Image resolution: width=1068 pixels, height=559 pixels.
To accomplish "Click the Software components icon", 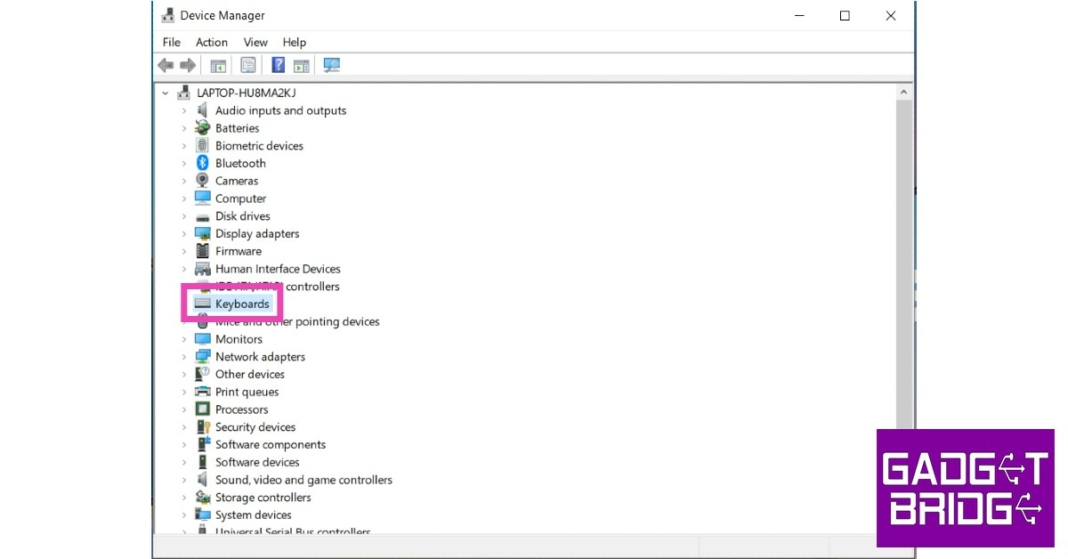I will 202,445.
